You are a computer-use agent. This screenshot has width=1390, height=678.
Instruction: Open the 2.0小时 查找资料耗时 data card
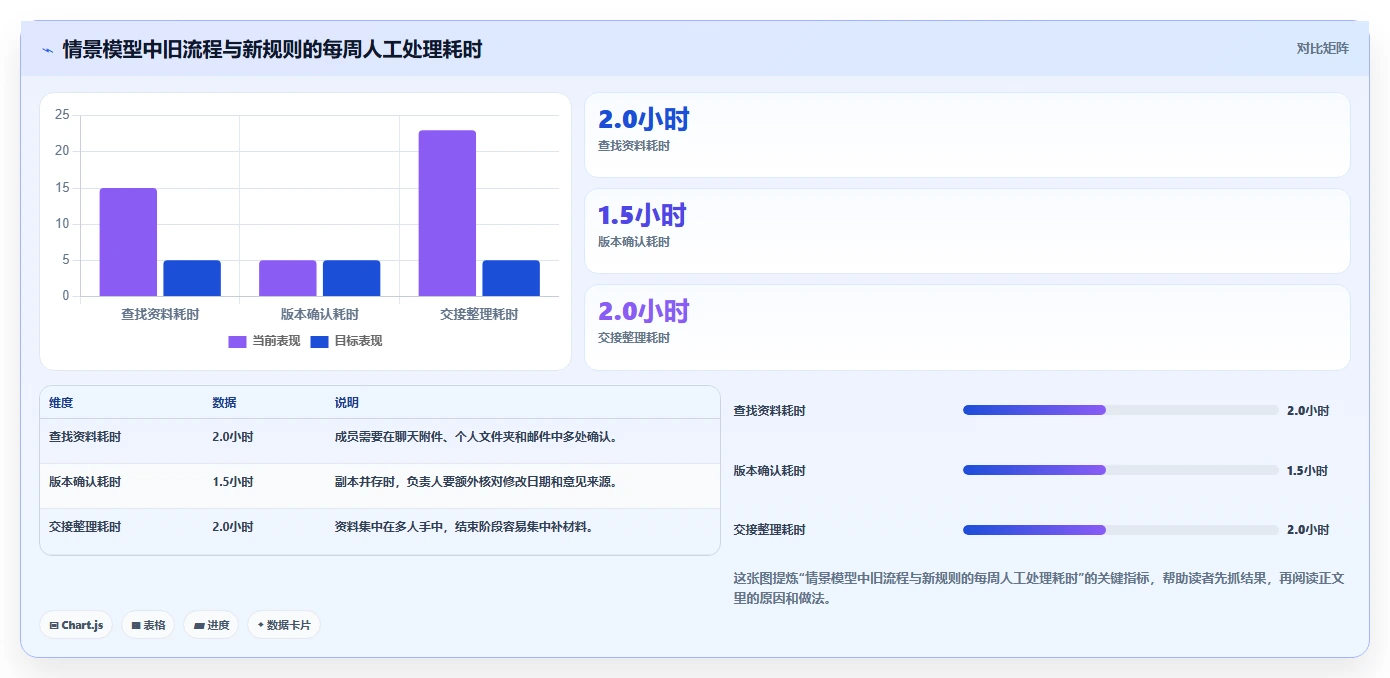click(x=967, y=135)
